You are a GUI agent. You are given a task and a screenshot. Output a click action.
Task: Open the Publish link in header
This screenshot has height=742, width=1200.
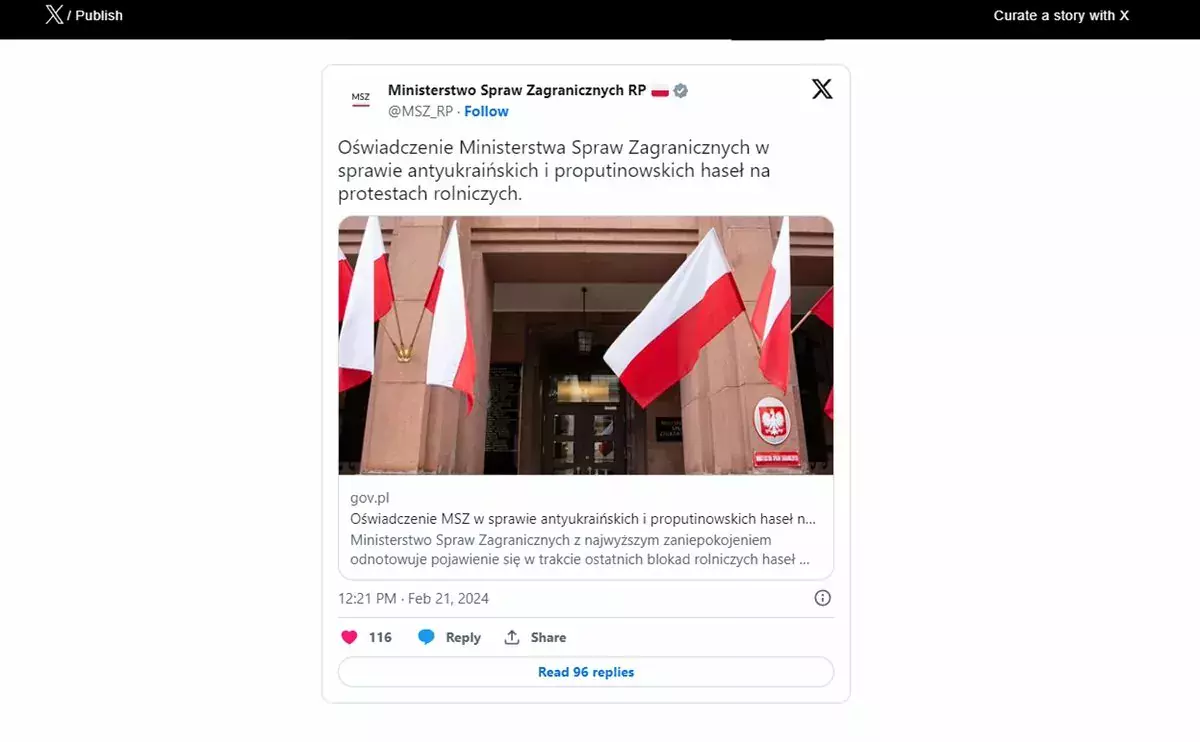point(99,15)
